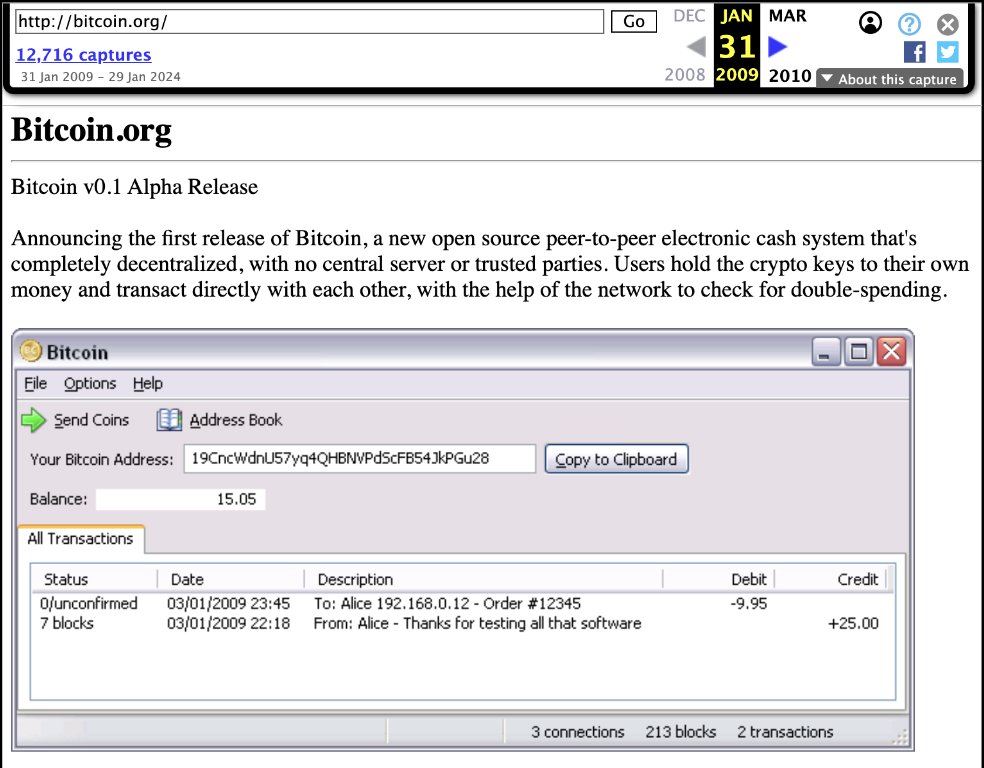Click the Address Book label
Screen dimensions: 984x768
coord(236,420)
